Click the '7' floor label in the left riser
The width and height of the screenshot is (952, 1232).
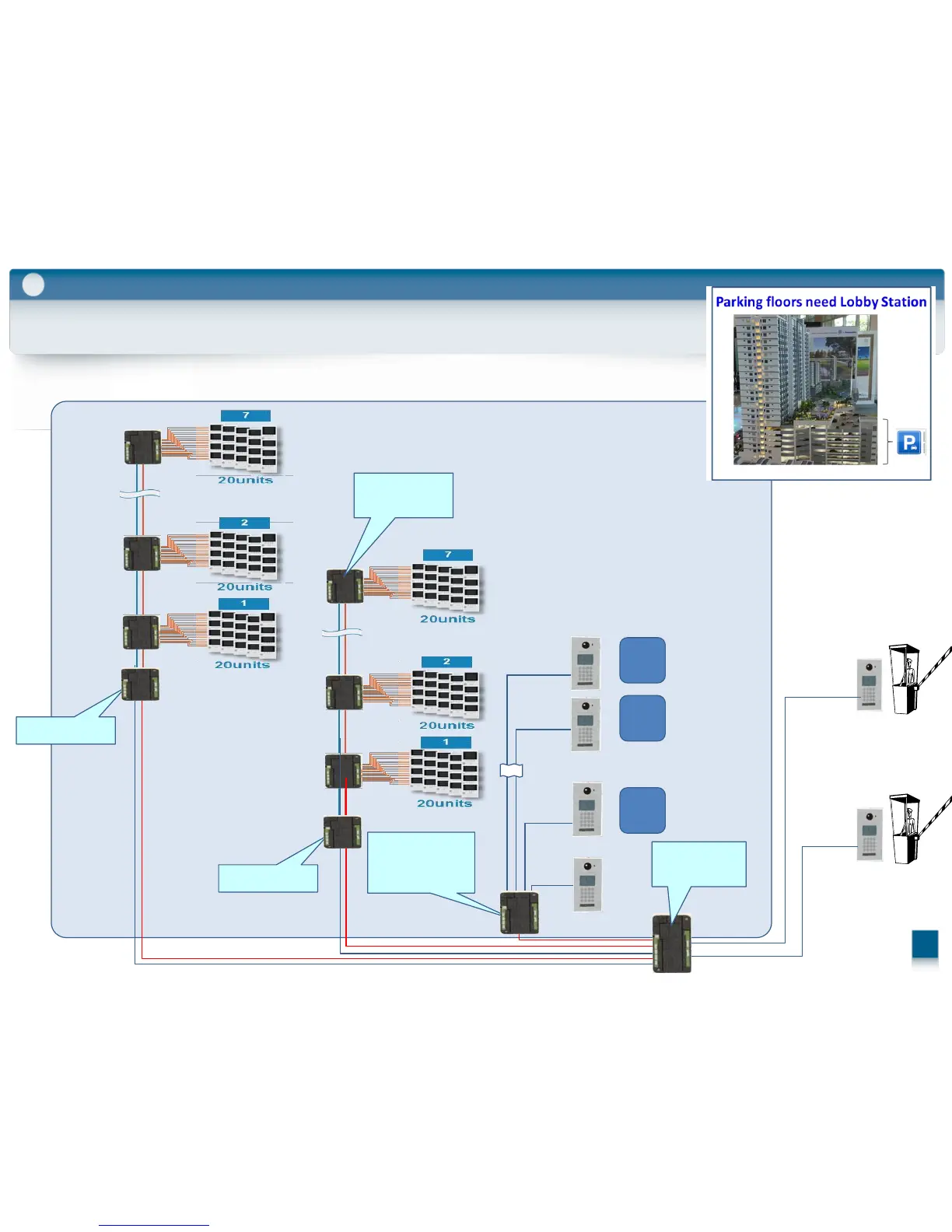tap(246, 415)
